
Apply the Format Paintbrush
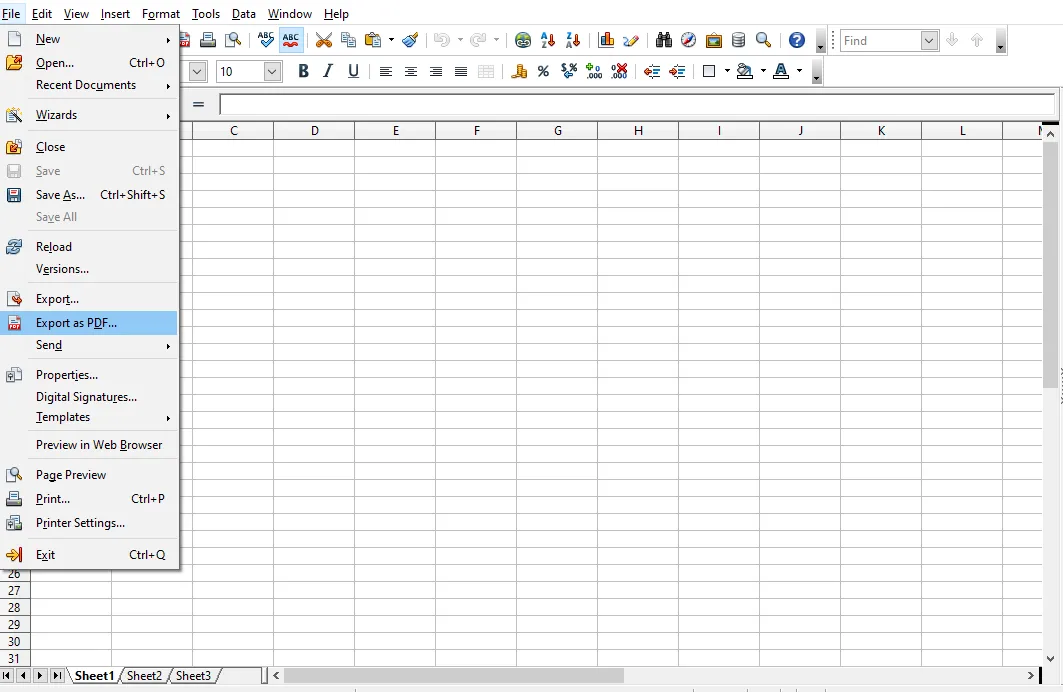[x=410, y=40]
